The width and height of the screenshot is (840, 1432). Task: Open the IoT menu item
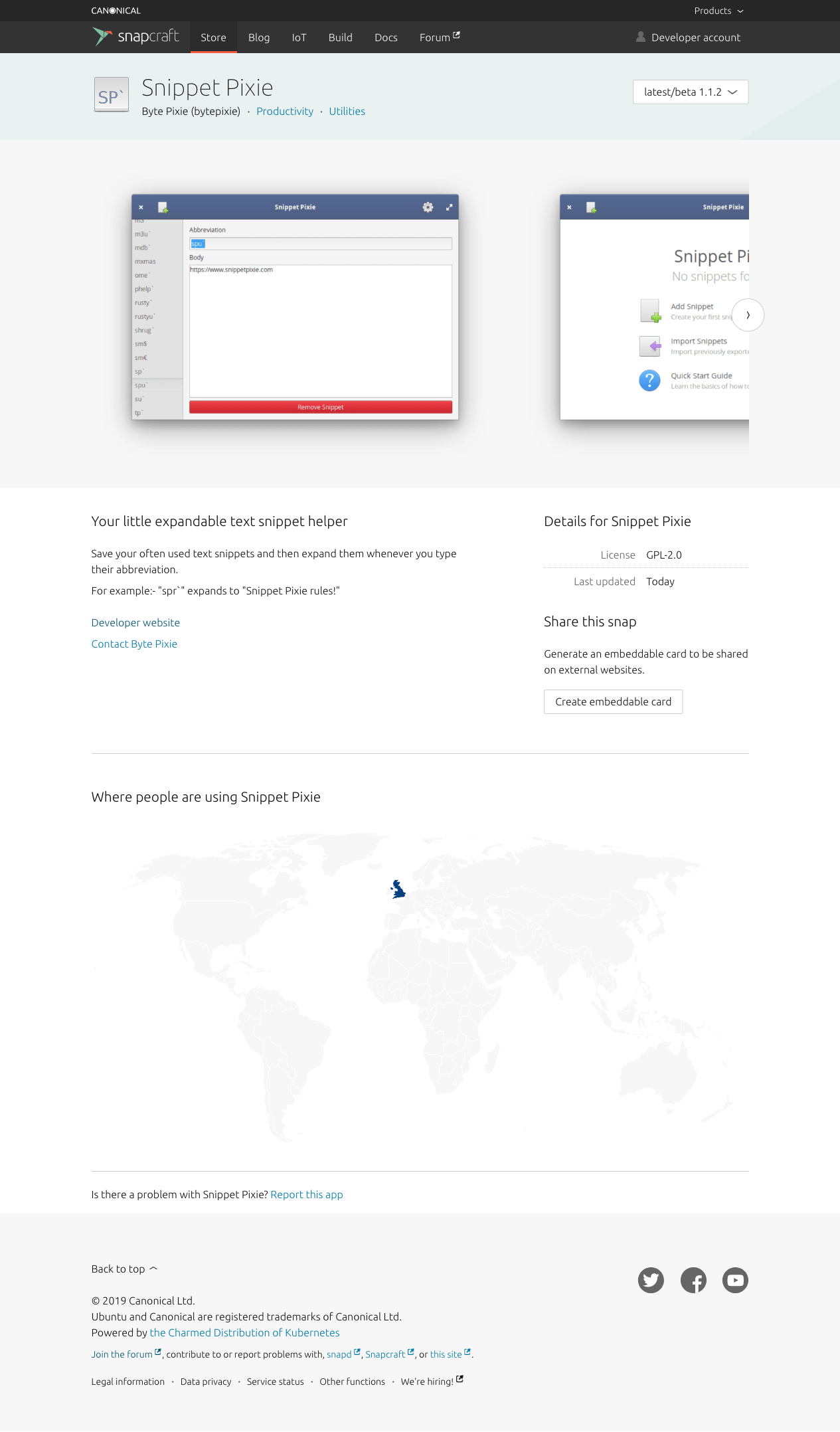coord(299,37)
